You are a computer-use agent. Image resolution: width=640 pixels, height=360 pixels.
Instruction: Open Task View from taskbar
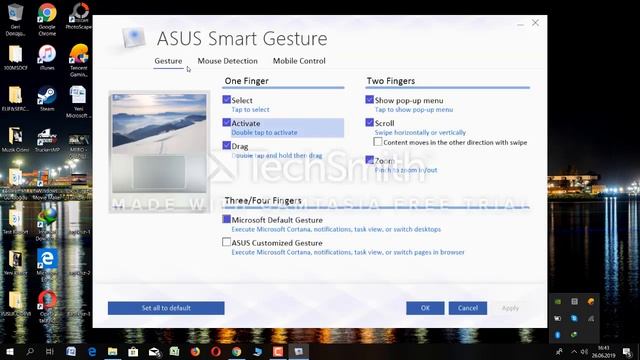click(x=50, y=351)
